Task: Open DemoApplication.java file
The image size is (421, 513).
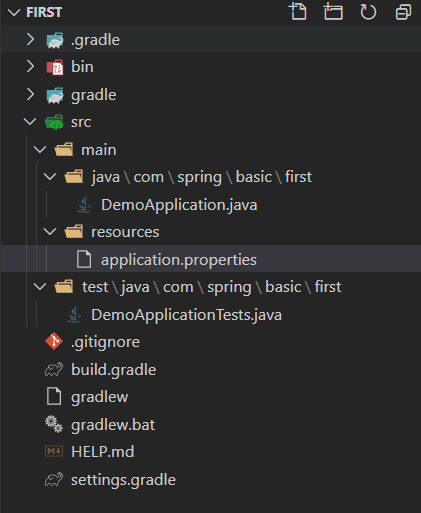Action: [179, 205]
